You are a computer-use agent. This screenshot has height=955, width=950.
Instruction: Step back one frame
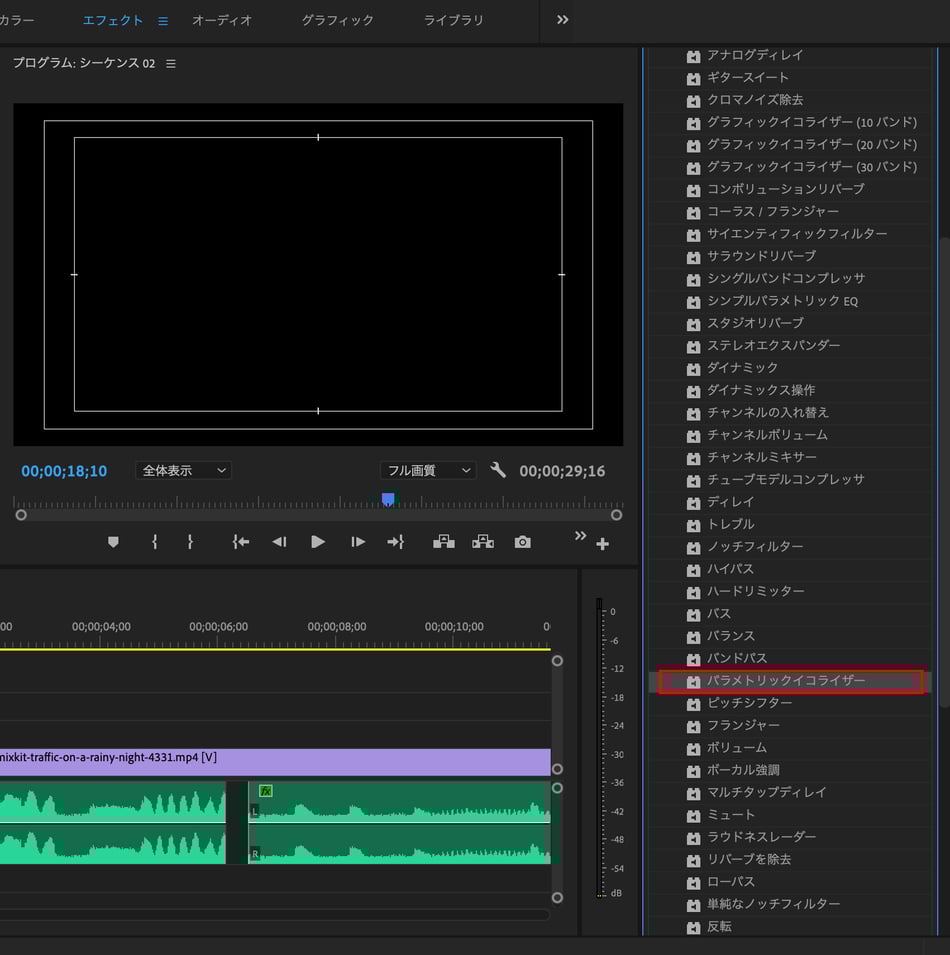[x=279, y=542]
